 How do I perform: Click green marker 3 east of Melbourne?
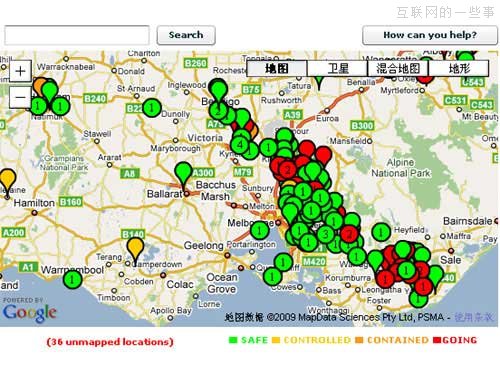pyautogui.click(x=326, y=234)
